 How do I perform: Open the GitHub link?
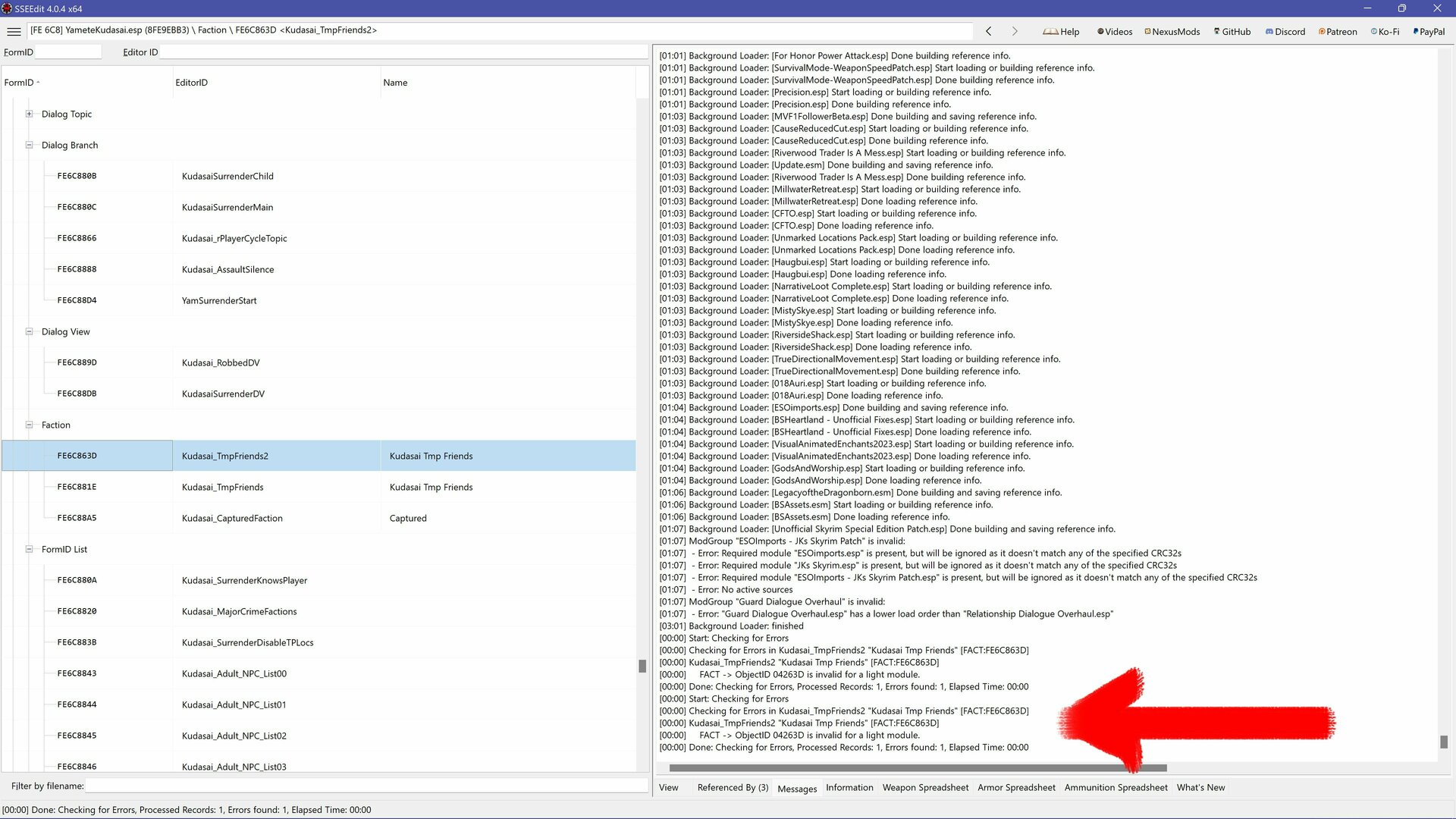click(x=1232, y=32)
